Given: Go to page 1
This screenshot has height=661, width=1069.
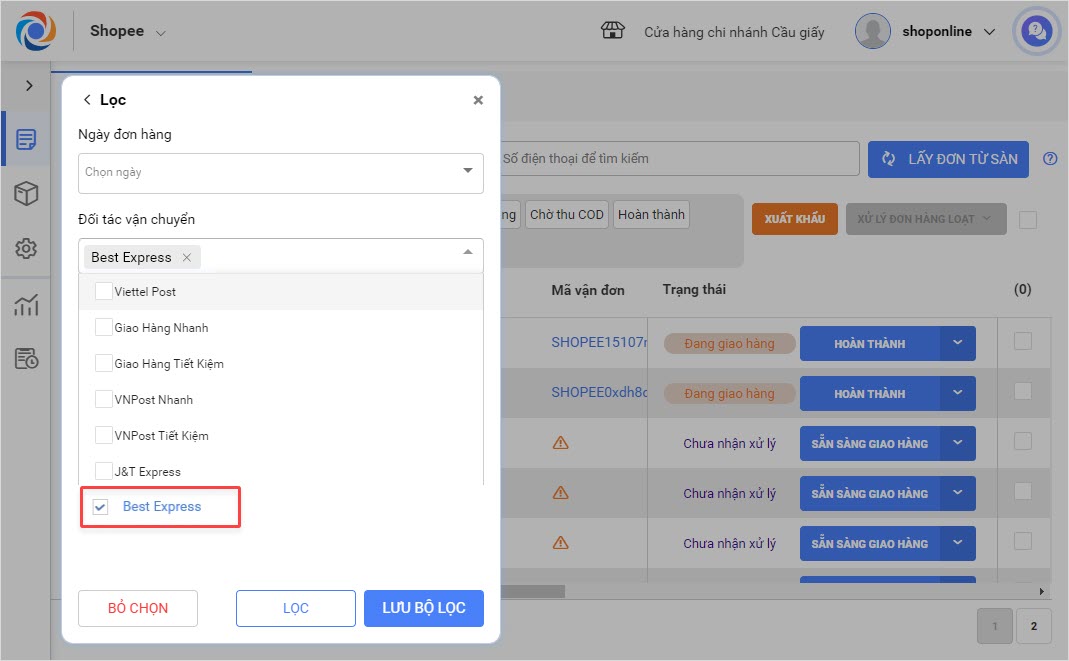Looking at the screenshot, I should (995, 626).
